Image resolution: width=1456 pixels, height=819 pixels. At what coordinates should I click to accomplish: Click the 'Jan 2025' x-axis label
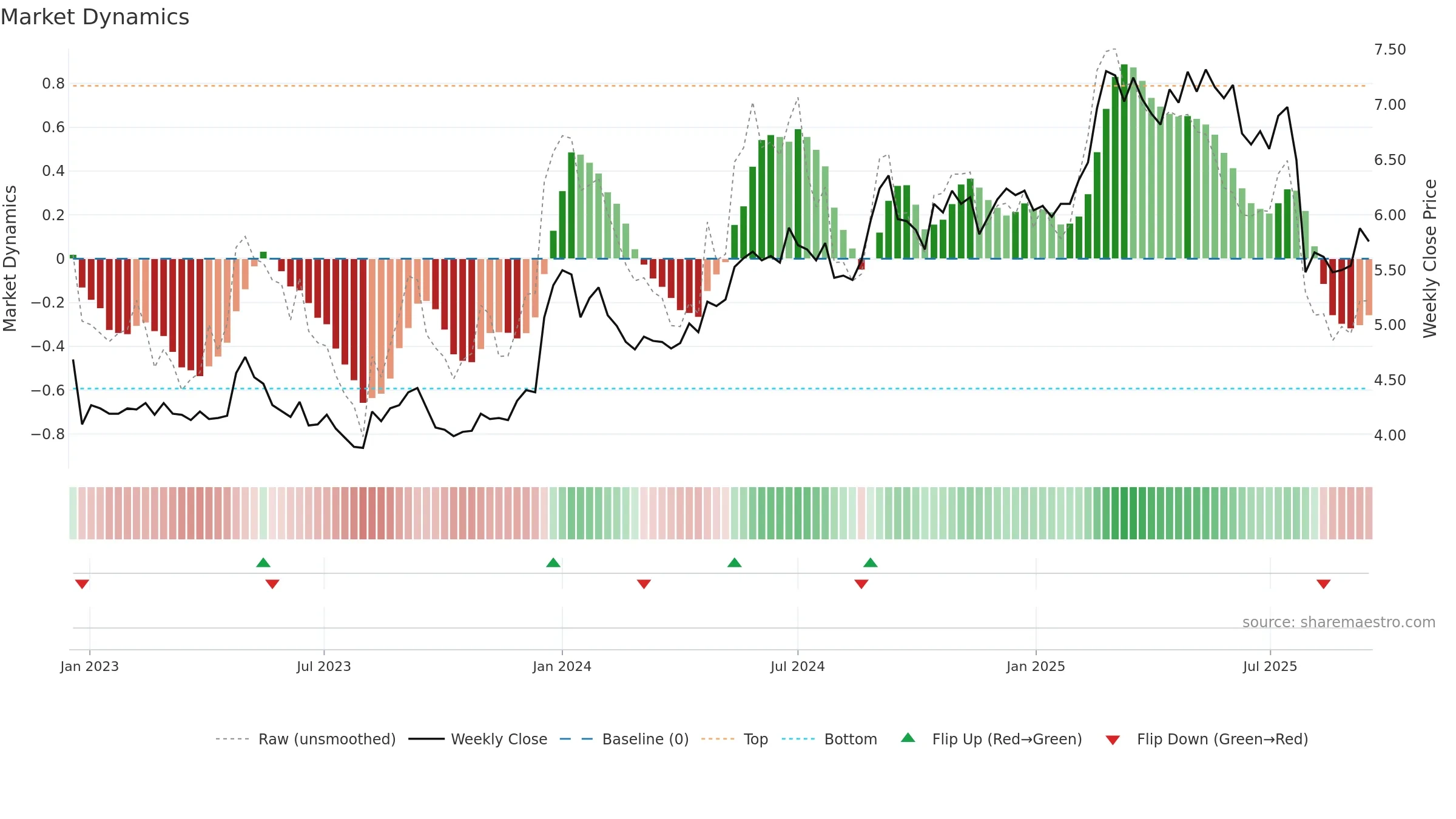point(1036,666)
